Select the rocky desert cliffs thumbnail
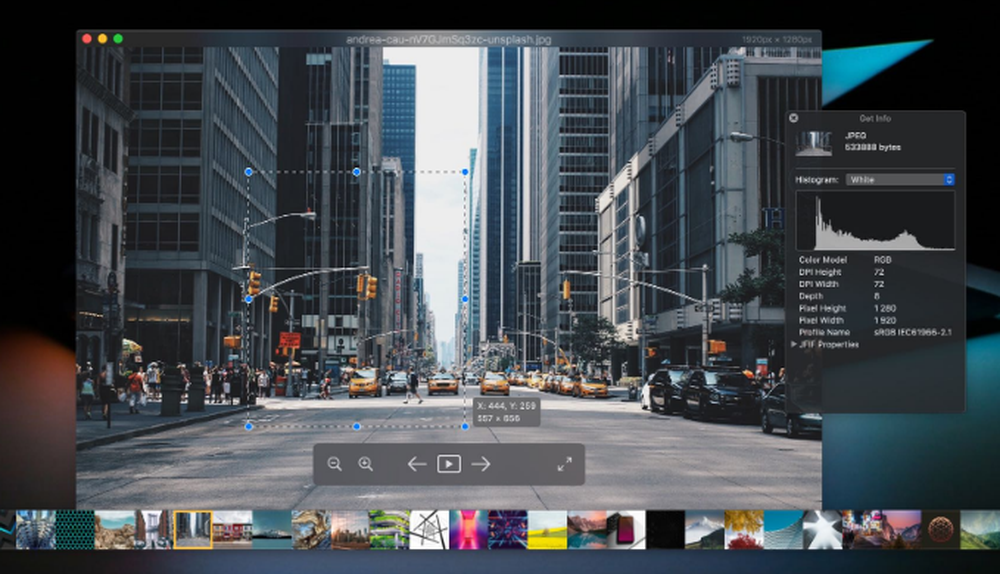 [x=115, y=529]
